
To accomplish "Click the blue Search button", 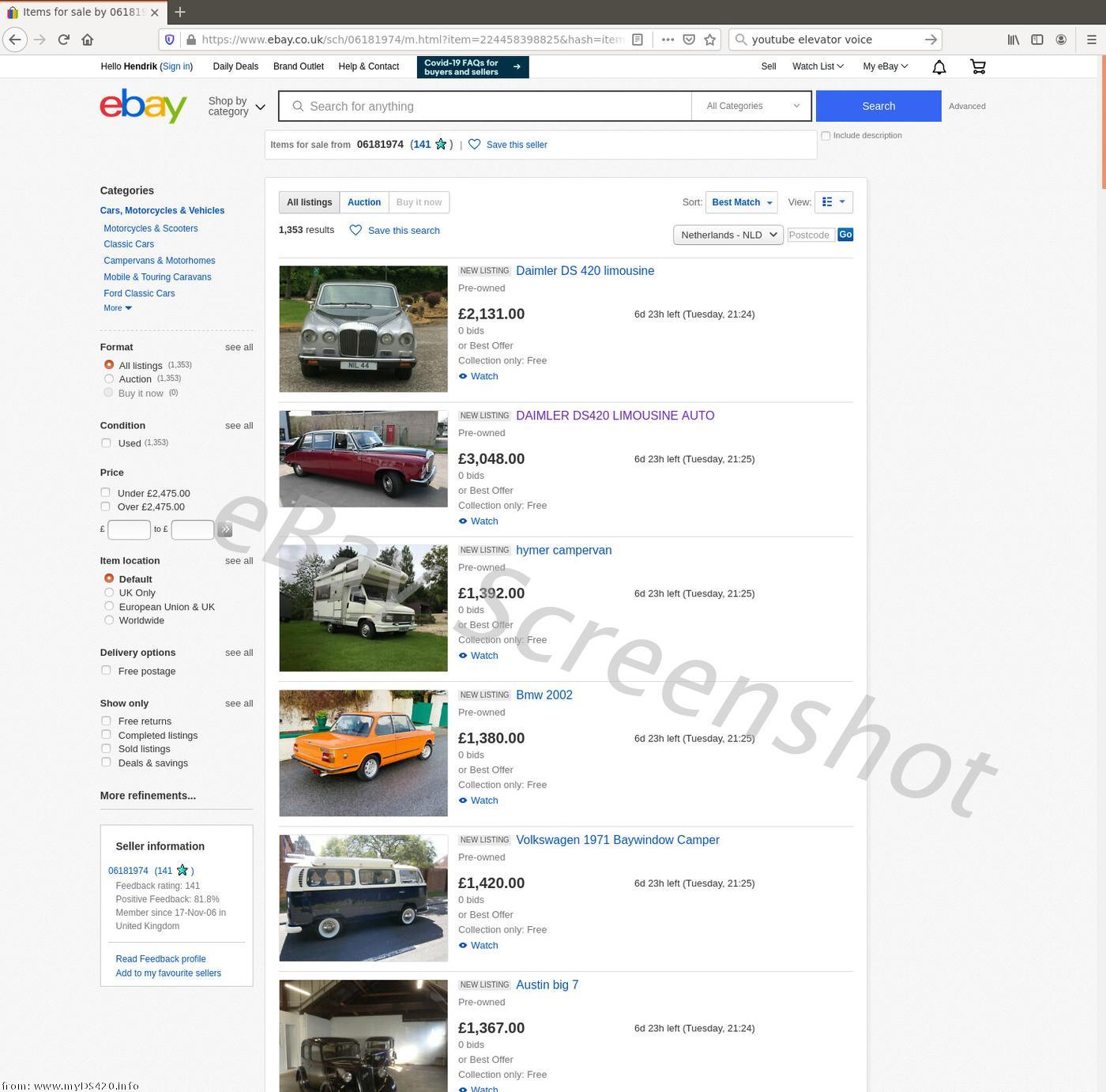I will pyautogui.click(x=878, y=106).
